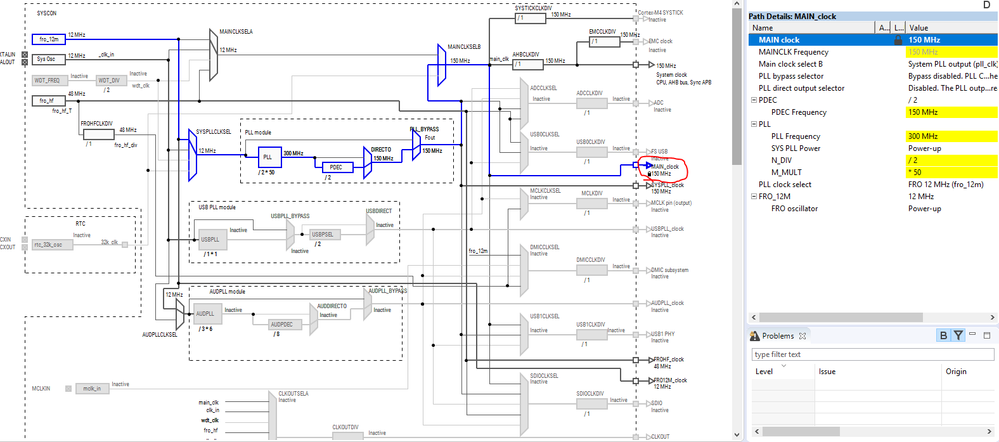Open PLL clock select value dropdown
999x442 pixels.
coord(952,185)
